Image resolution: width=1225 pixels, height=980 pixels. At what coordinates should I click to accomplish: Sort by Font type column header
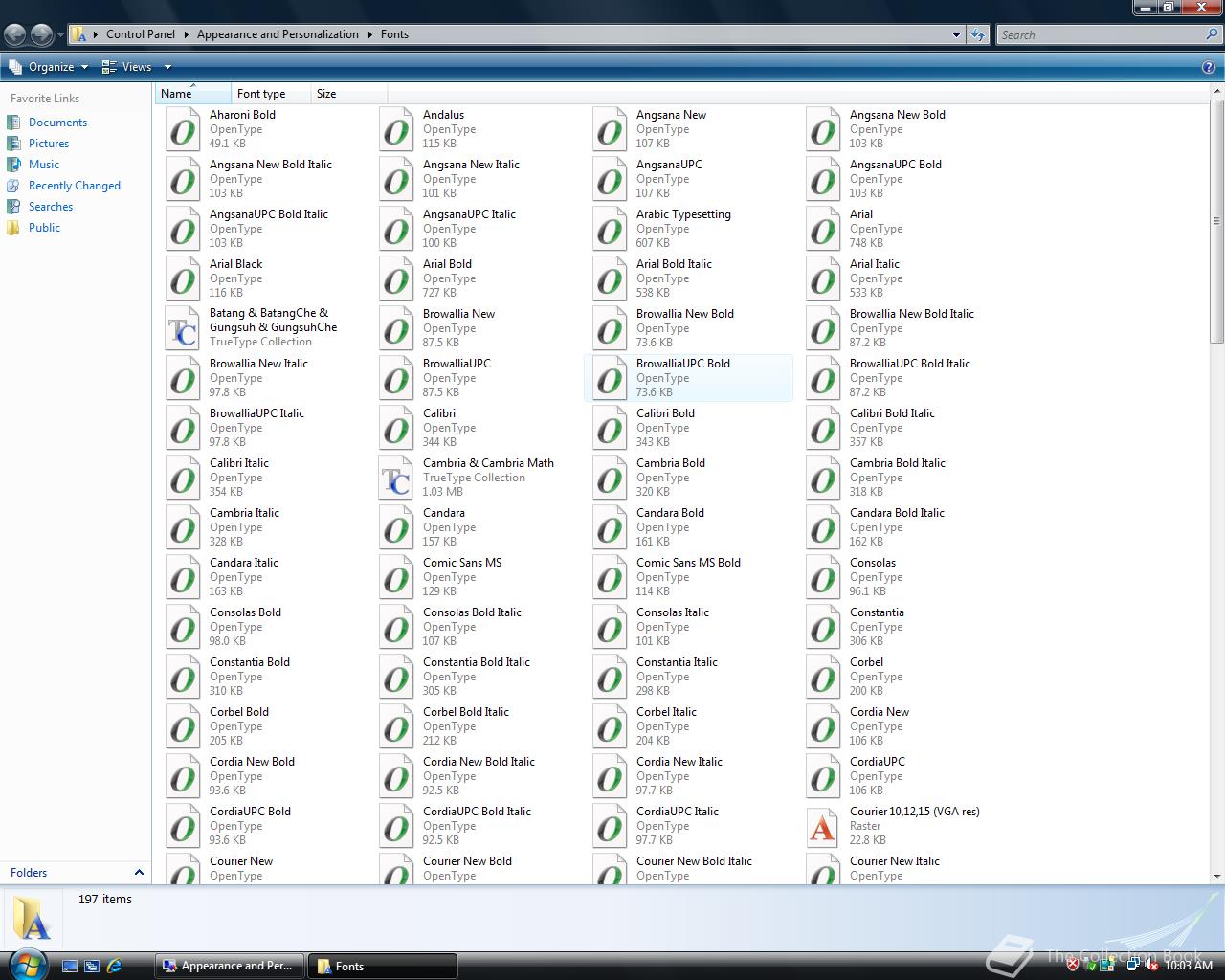(x=272, y=94)
